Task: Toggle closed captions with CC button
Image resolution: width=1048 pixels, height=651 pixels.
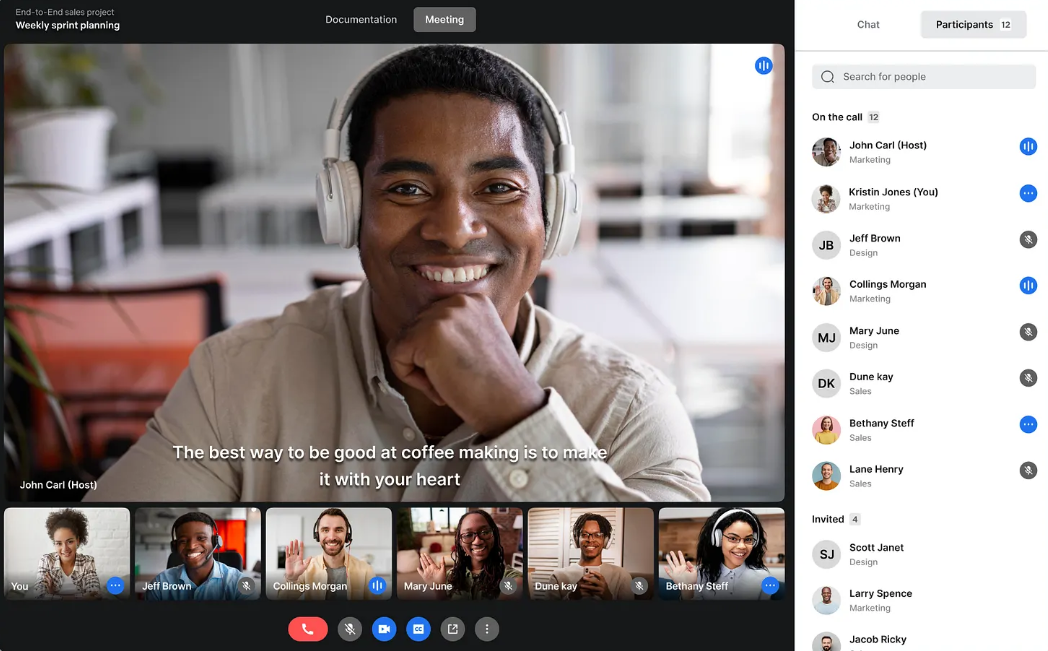Action: click(x=419, y=629)
